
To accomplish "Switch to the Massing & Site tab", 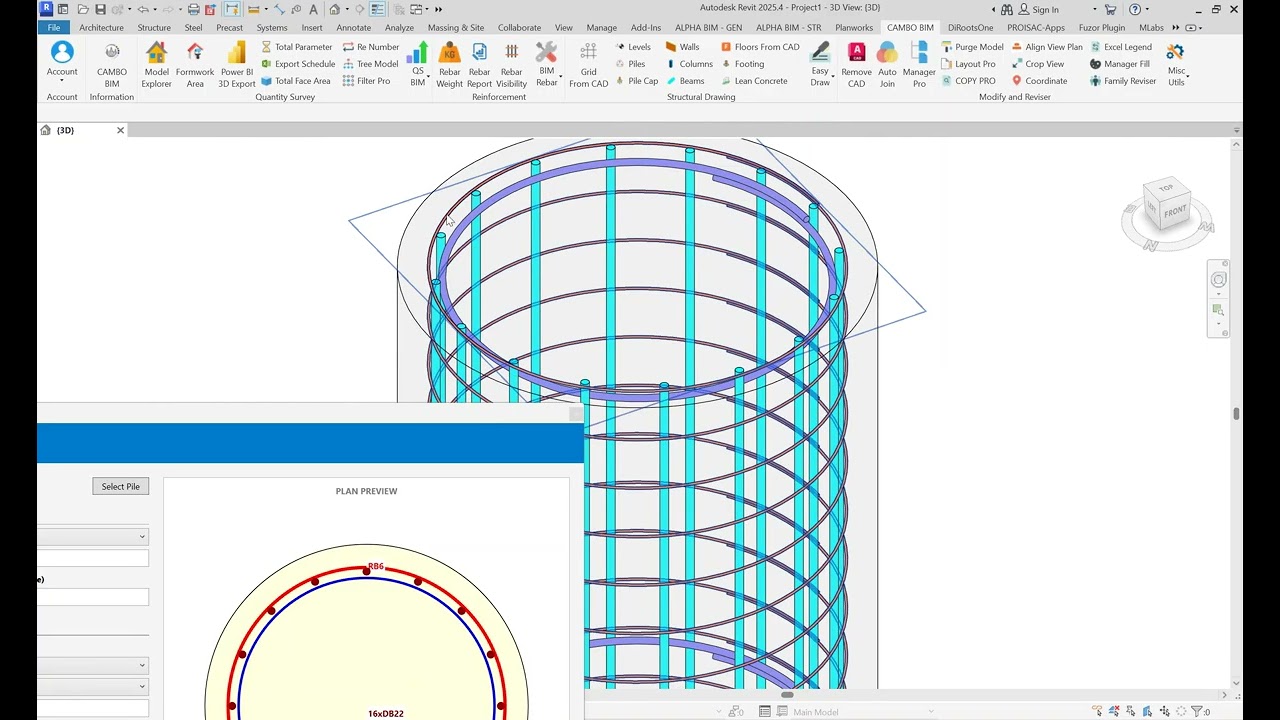I will tap(456, 28).
